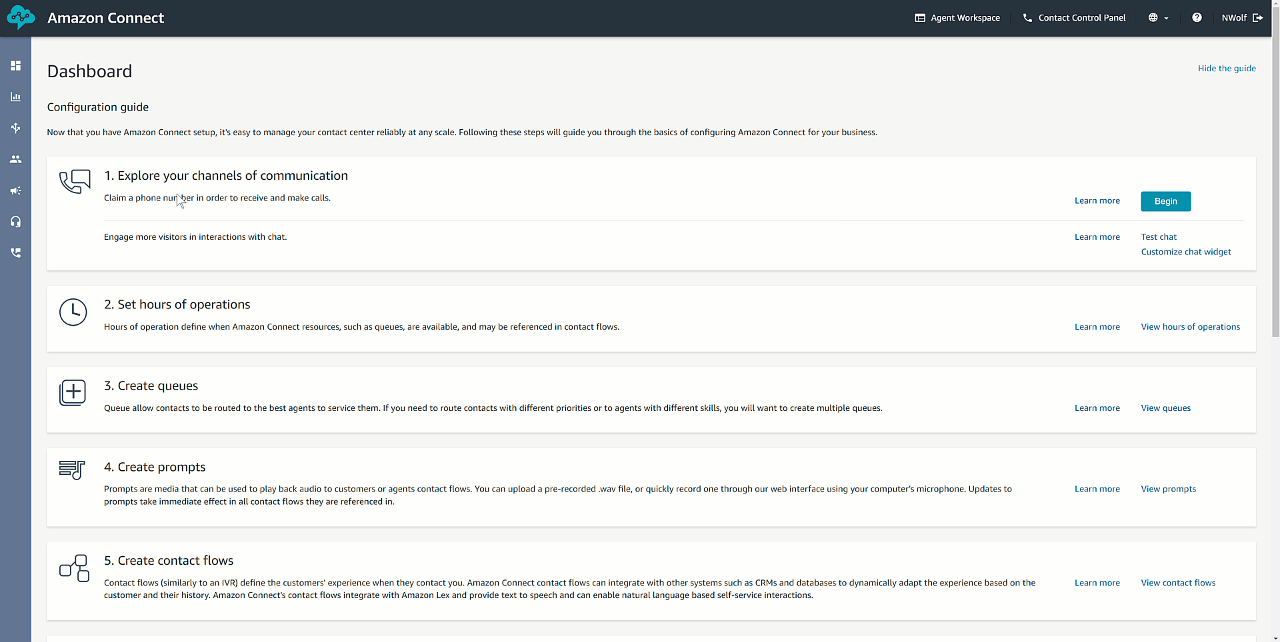1280x642 pixels.
Task: Click Learn more for hours of operations
Action: pos(1097,327)
